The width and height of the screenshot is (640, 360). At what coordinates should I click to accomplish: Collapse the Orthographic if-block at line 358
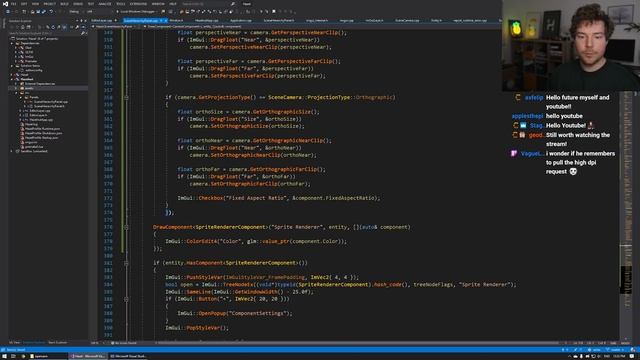(126, 97)
